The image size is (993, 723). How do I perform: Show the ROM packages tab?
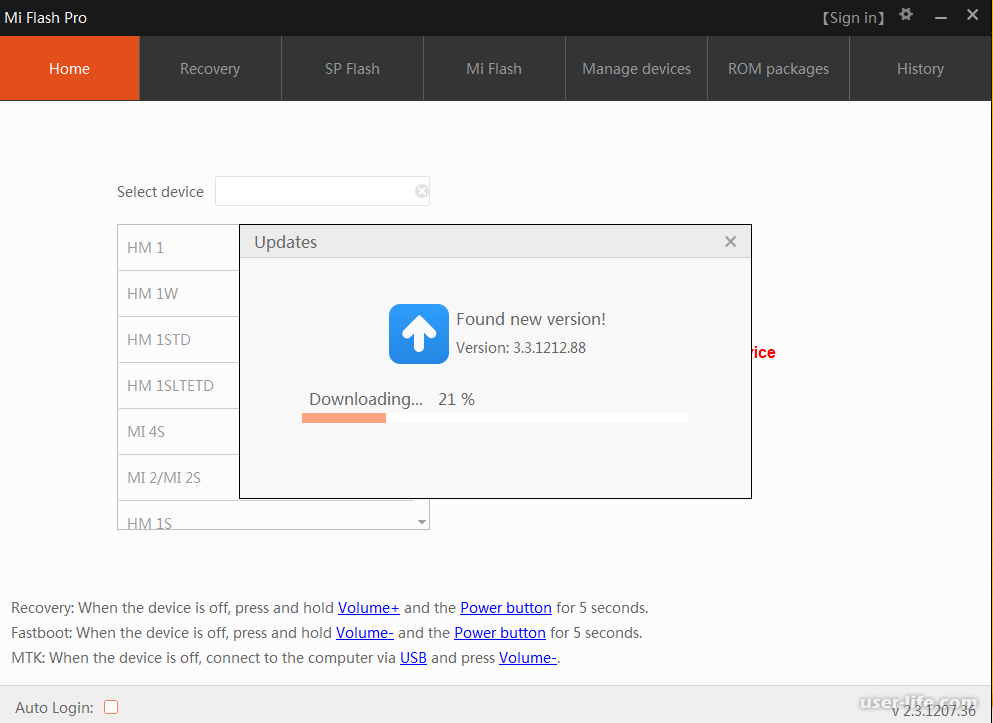tap(778, 68)
